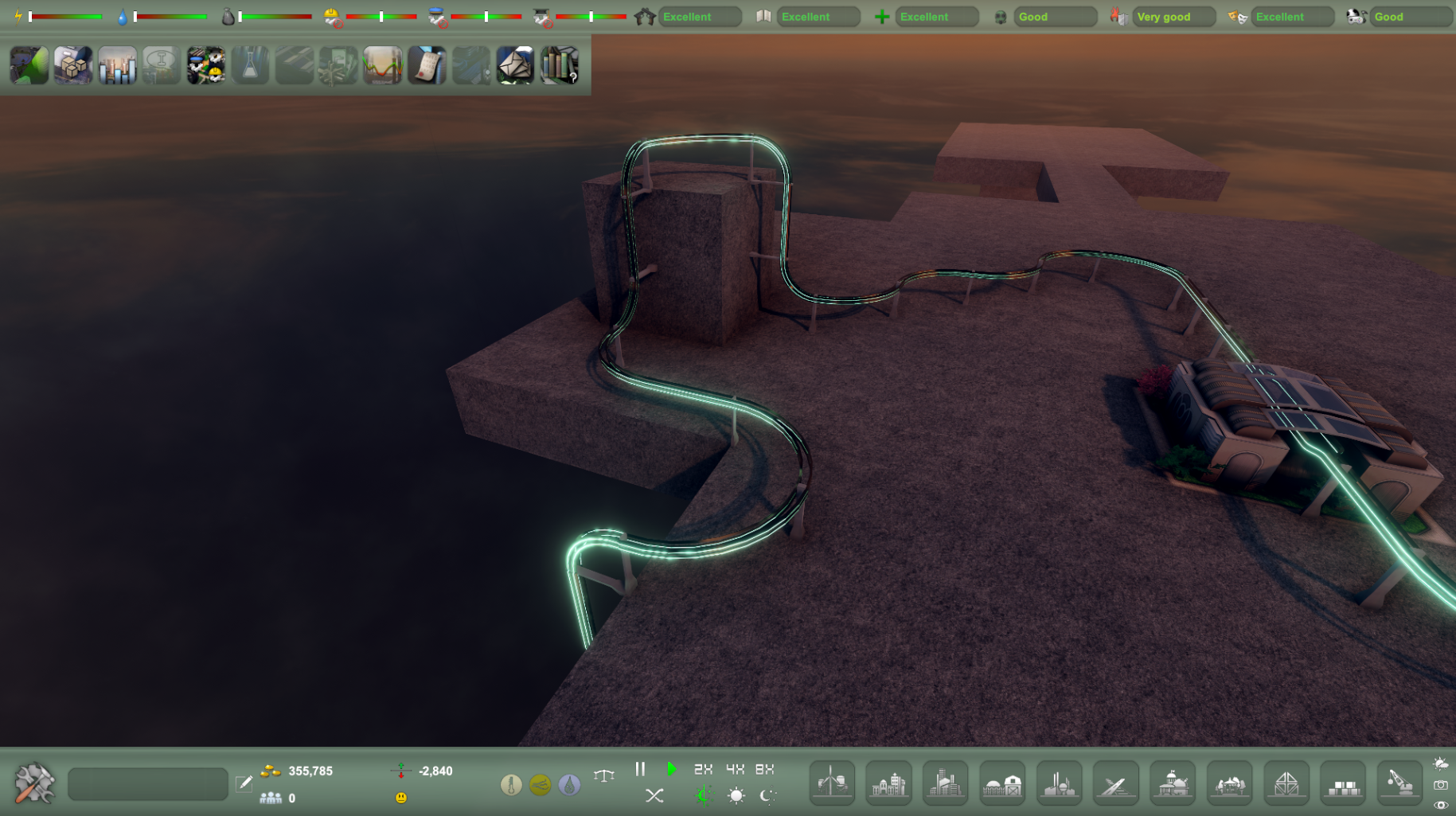Screen dimensions: 1456x816
Task: Open the commercial offices build category
Action: pyautogui.click(x=945, y=783)
